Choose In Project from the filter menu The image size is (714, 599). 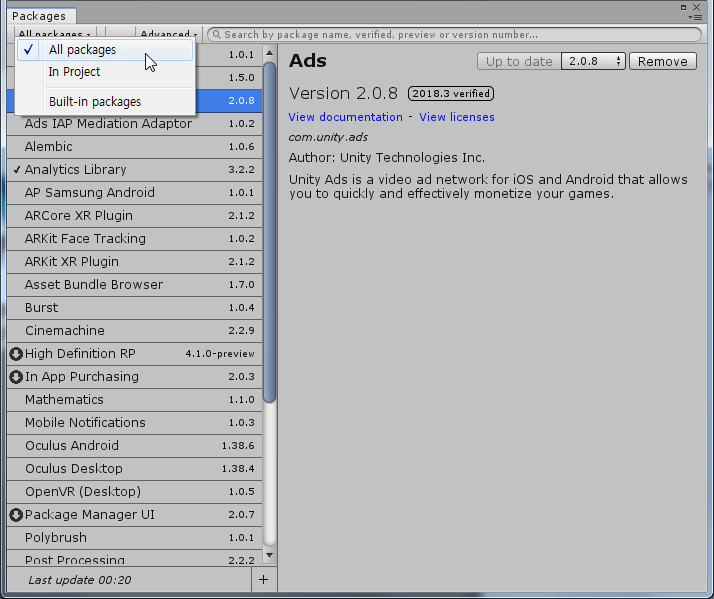tap(105, 72)
